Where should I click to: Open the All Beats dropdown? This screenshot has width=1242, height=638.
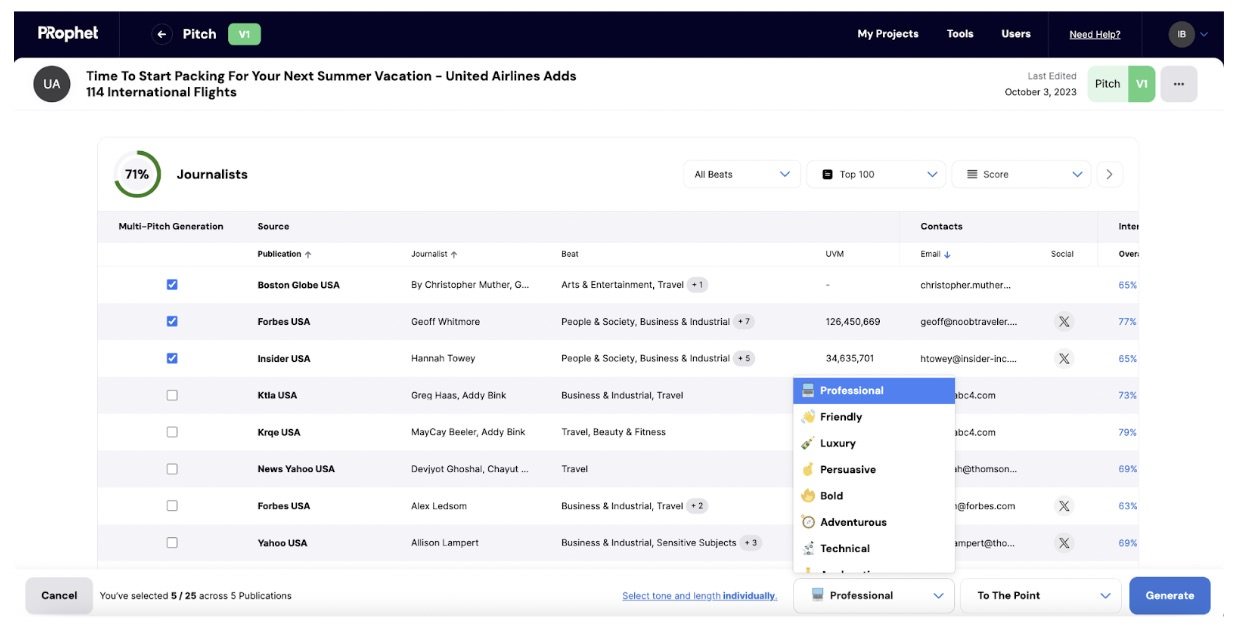(742, 174)
